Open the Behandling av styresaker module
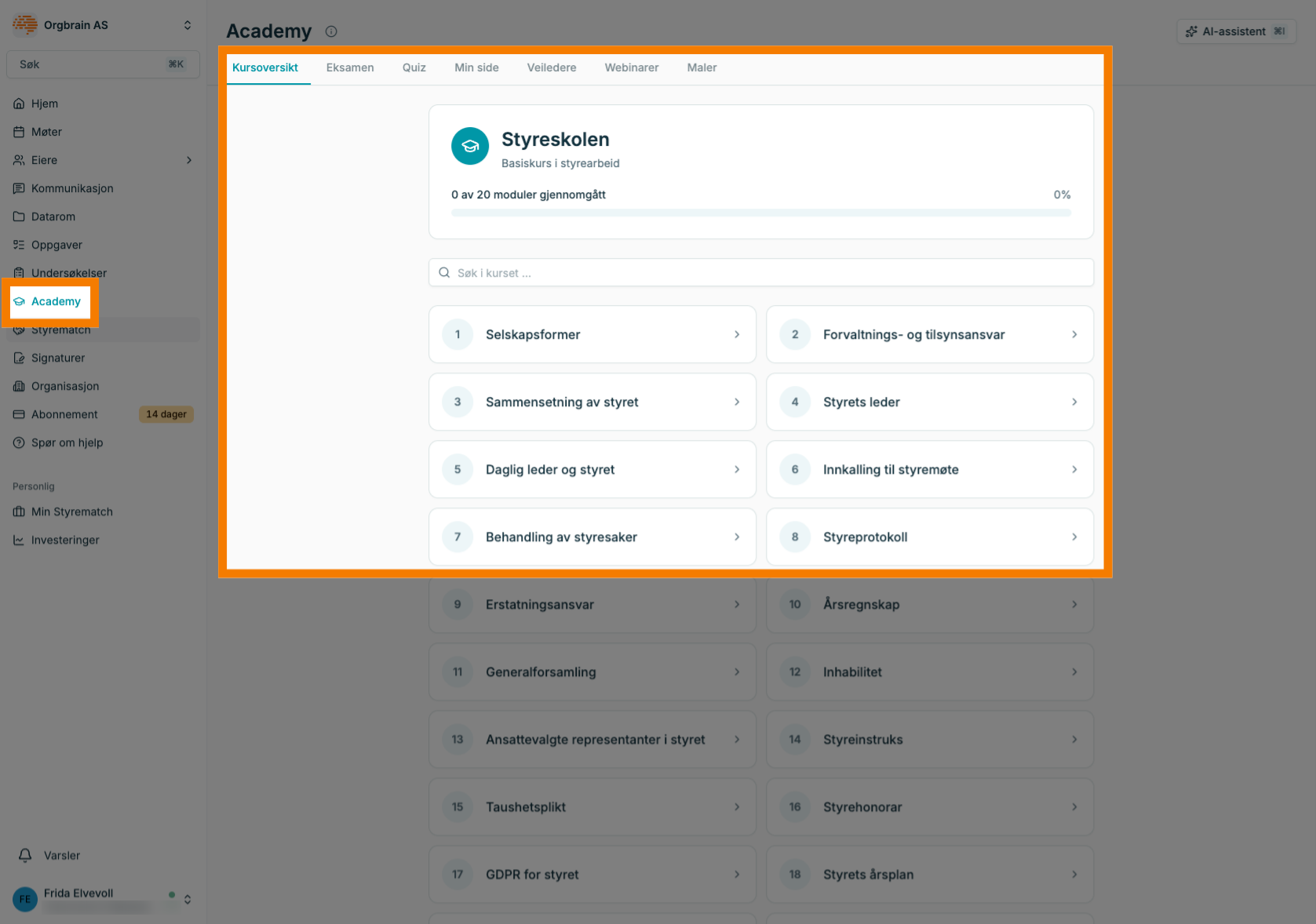This screenshot has width=1316, height=924. [x=592, y=537]
